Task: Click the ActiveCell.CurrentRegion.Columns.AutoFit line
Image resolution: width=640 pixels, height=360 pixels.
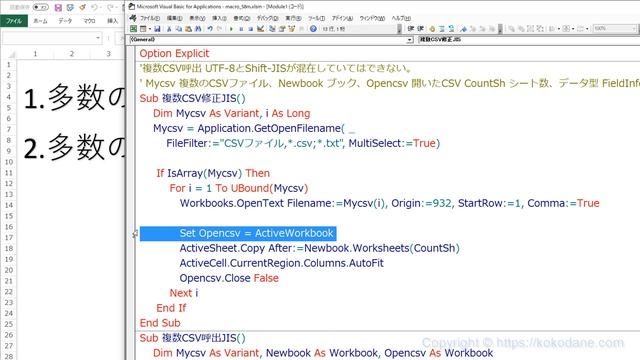Action: tap(282, 263)
